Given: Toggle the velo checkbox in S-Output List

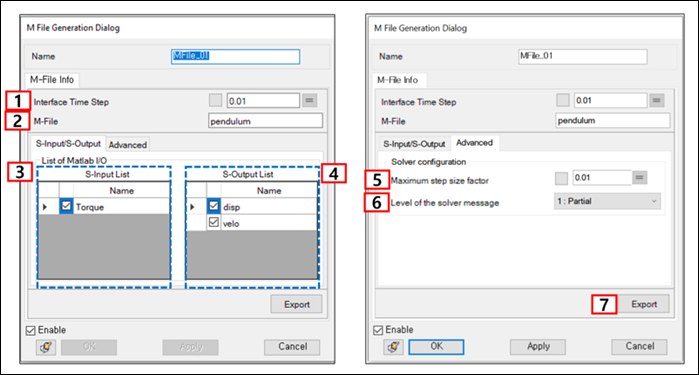Looking at the screenshot, I should tap(214, 223).
